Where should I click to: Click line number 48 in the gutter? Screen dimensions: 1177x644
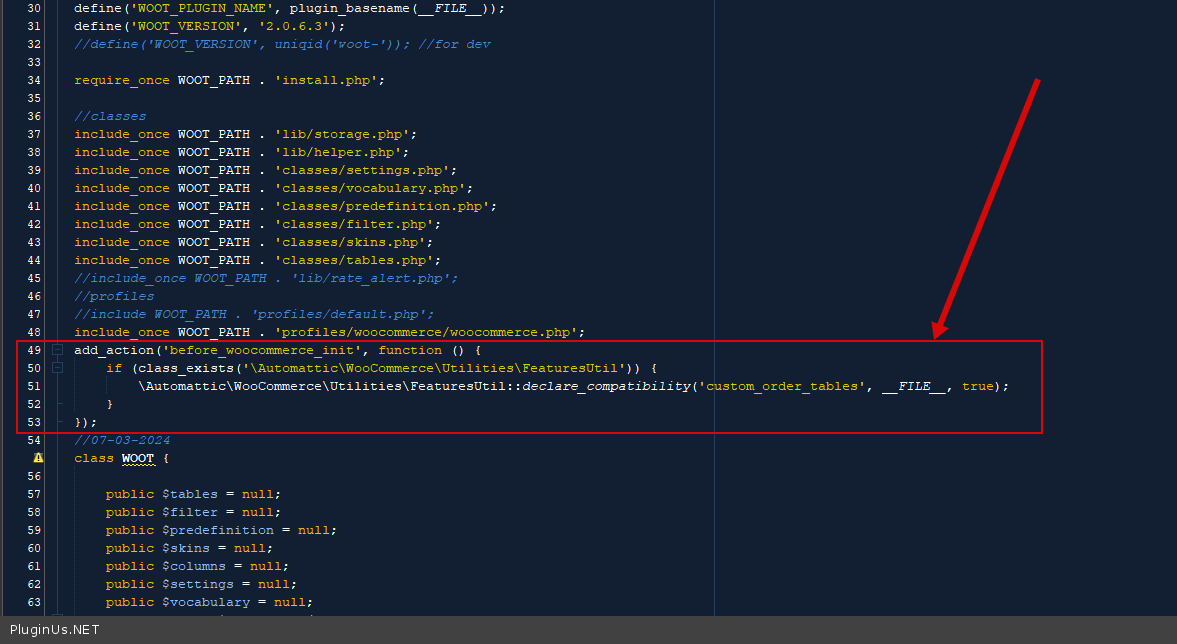click(x=34, y=332)
